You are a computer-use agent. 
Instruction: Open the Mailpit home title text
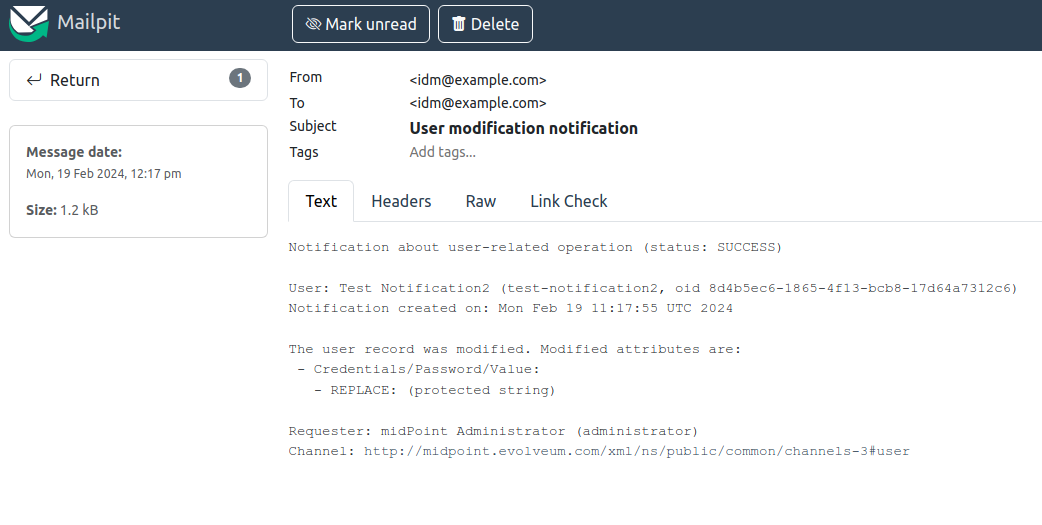tap(88, 22)
